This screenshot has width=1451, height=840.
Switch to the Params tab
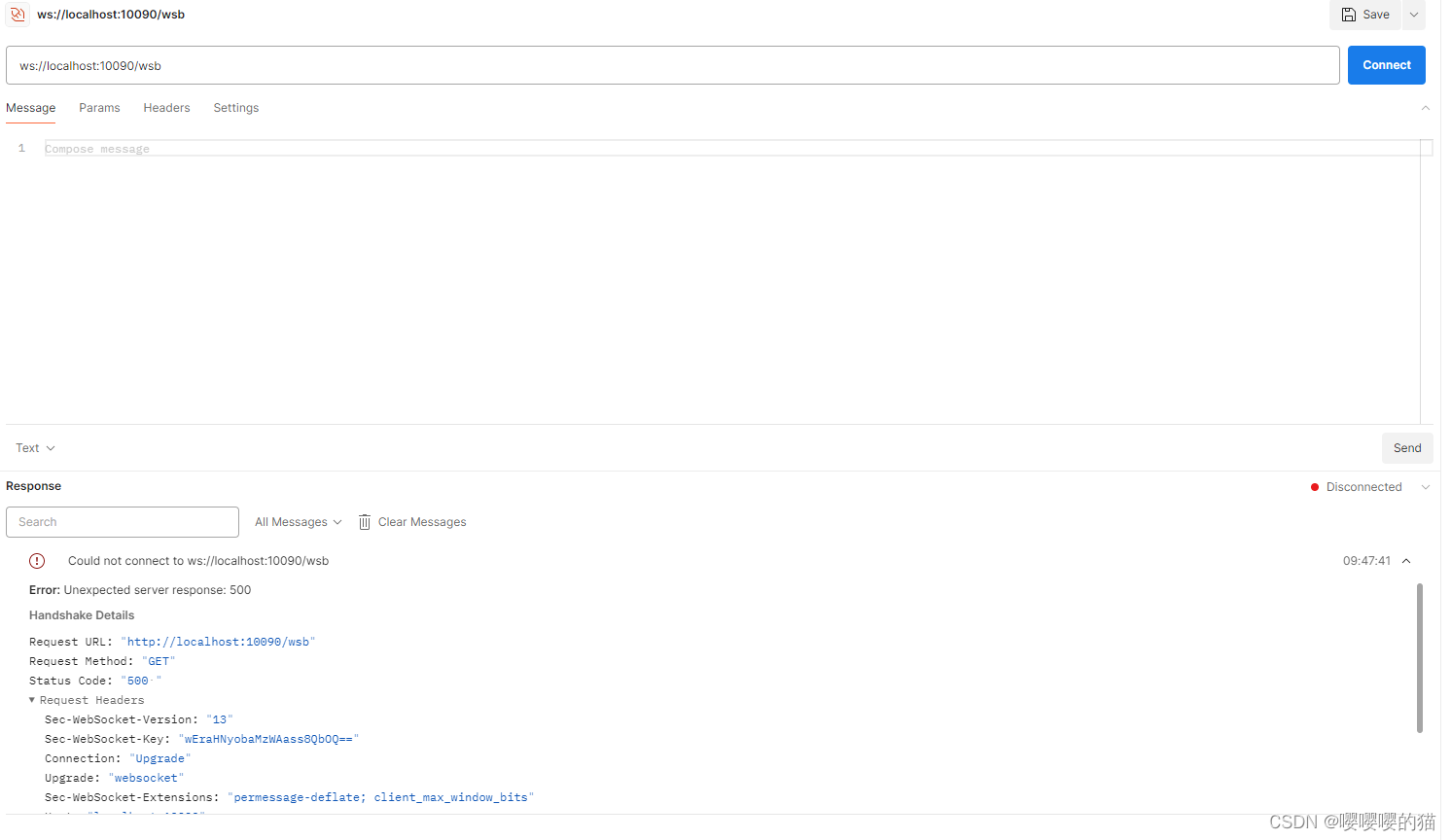[x=99, y=107]
